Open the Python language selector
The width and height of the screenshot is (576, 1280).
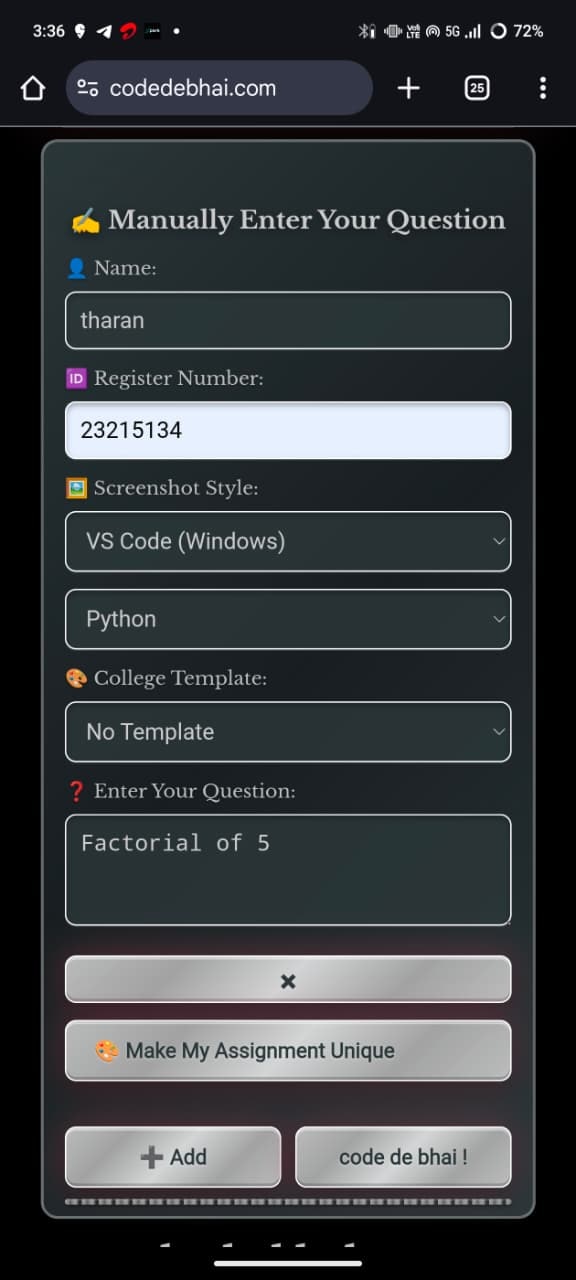[x=288, y=619]
